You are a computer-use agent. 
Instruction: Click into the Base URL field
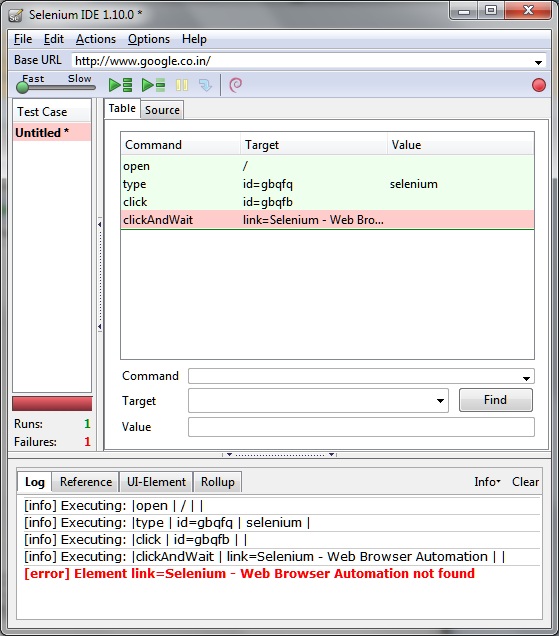[x=302, y=61]
